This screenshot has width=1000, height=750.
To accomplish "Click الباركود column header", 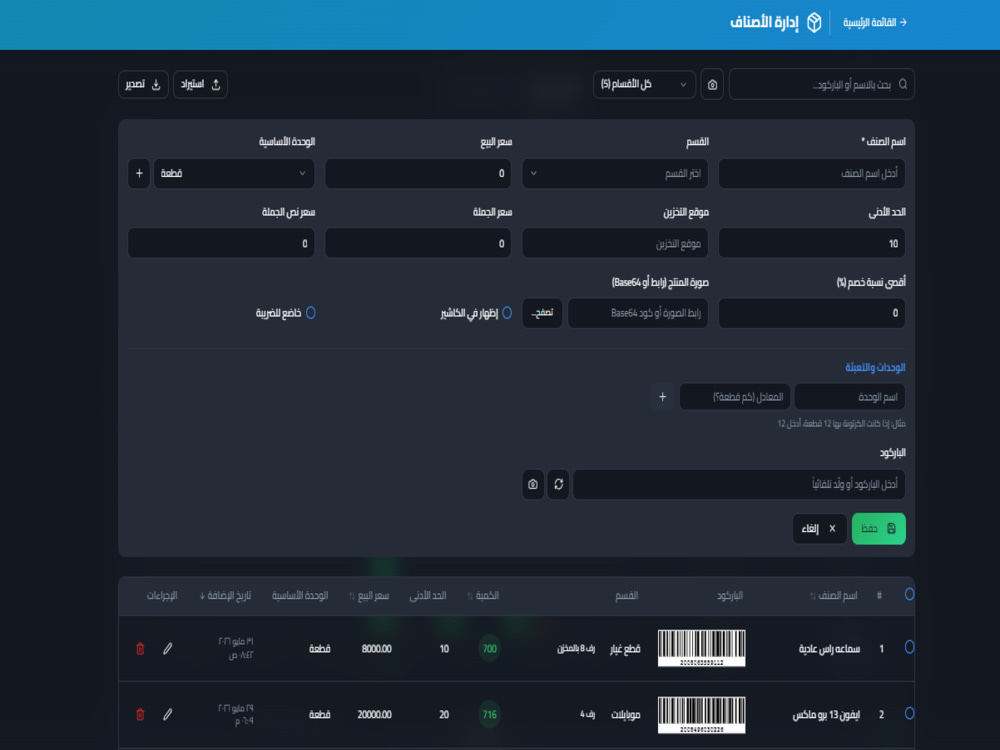I will [x=730, y=596].
